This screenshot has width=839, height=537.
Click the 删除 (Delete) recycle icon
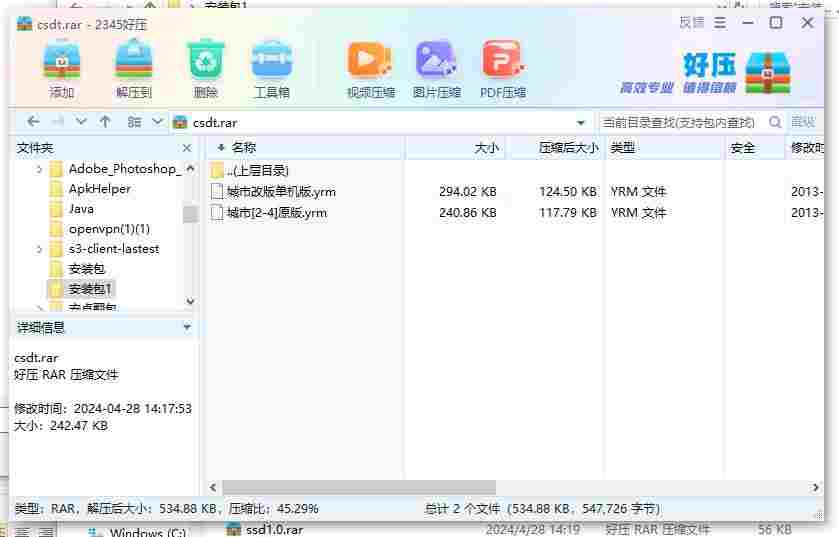click(205, 70)
